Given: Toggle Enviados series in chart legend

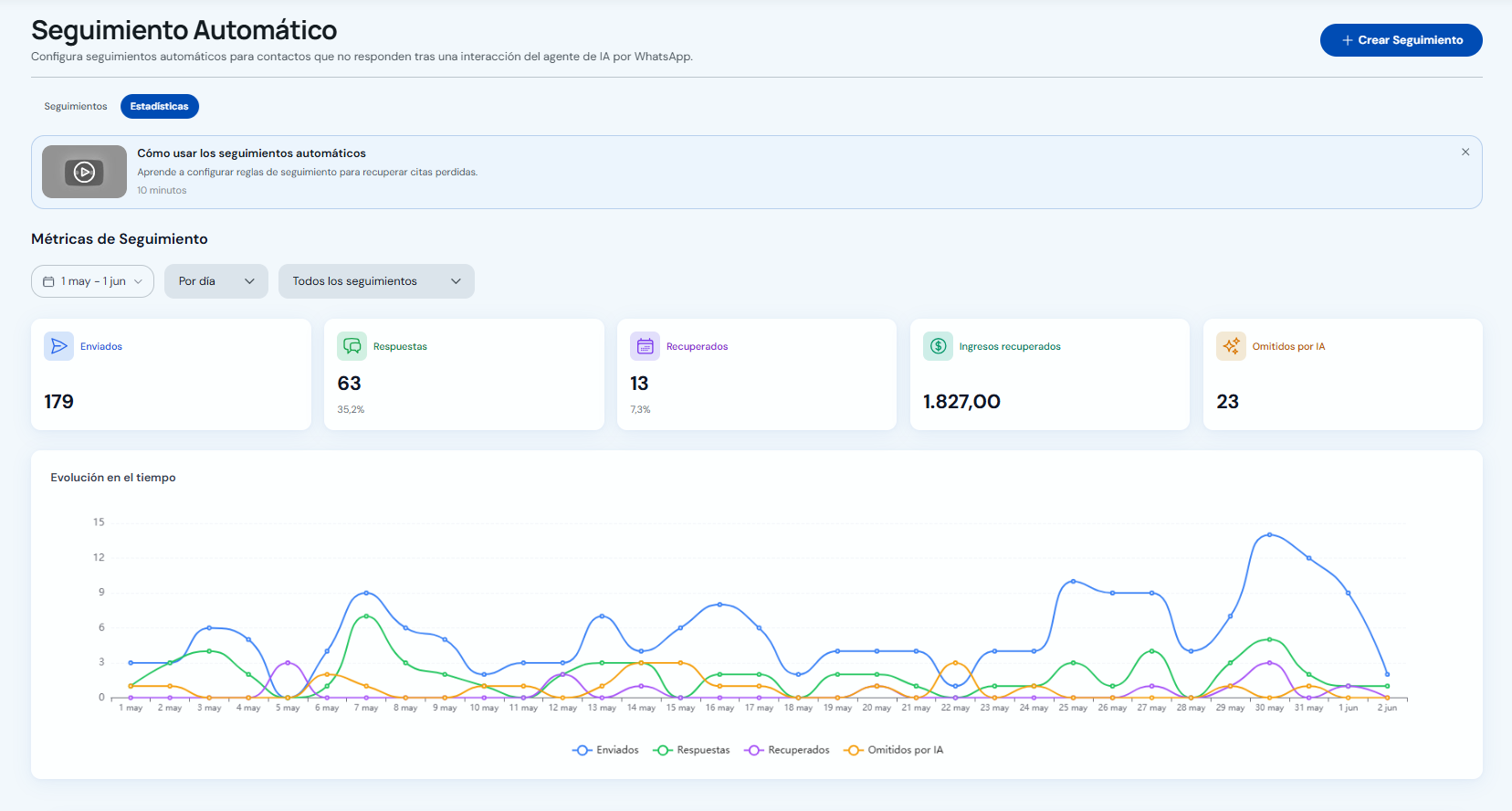Looking at the screenshot, I should [605, 750].
